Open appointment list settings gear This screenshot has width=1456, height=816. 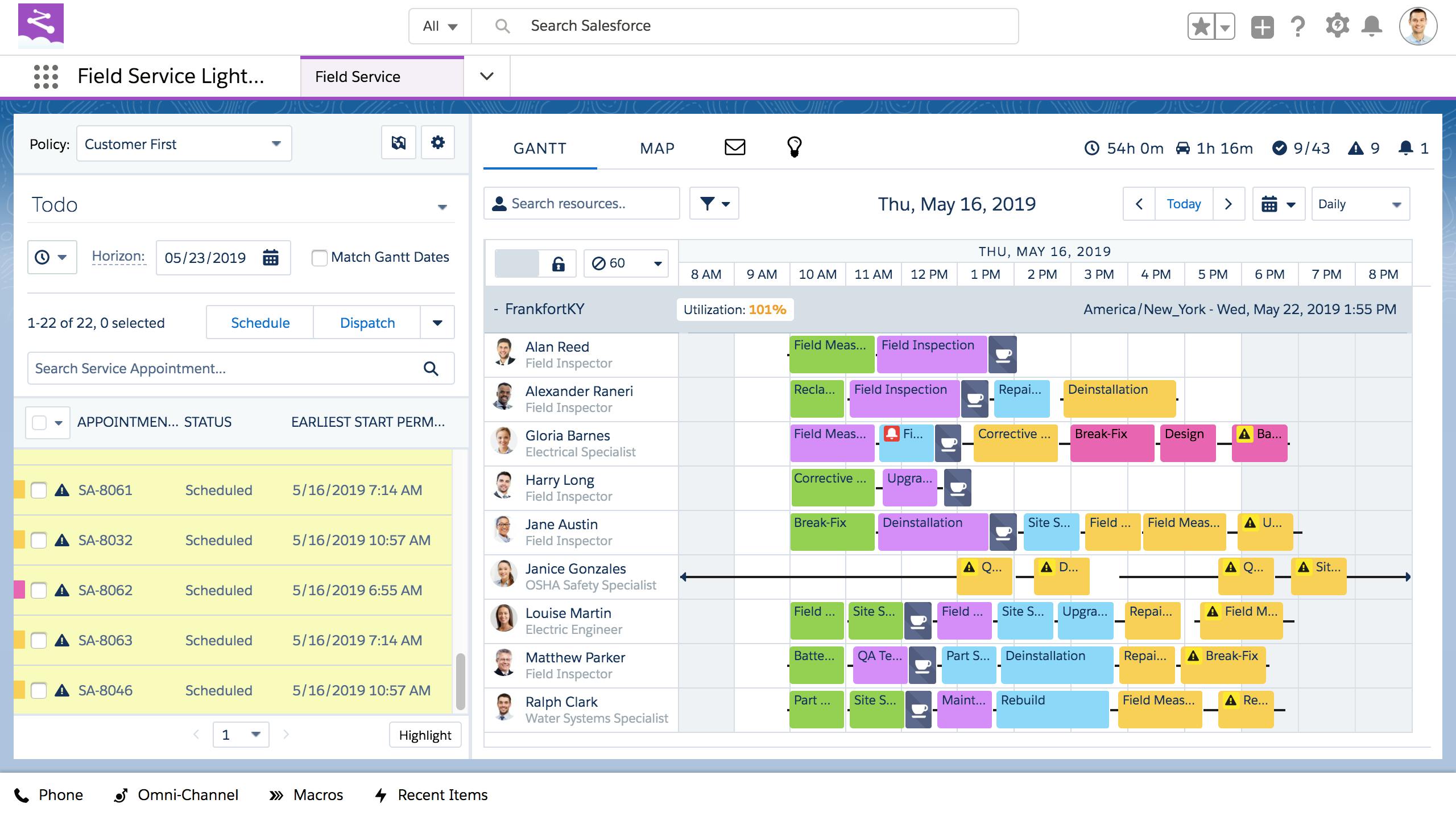coord(437,142)
